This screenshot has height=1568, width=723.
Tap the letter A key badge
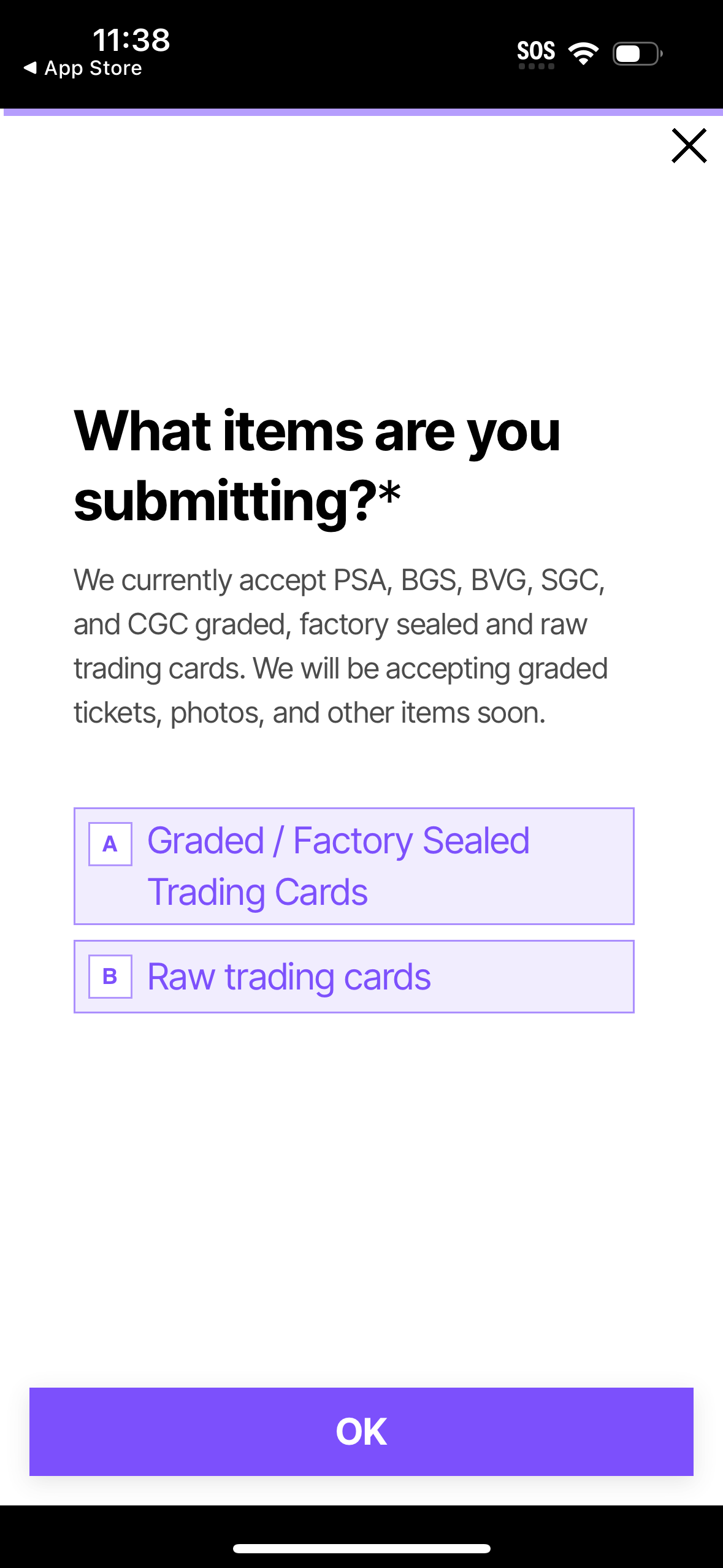point(110,844)
